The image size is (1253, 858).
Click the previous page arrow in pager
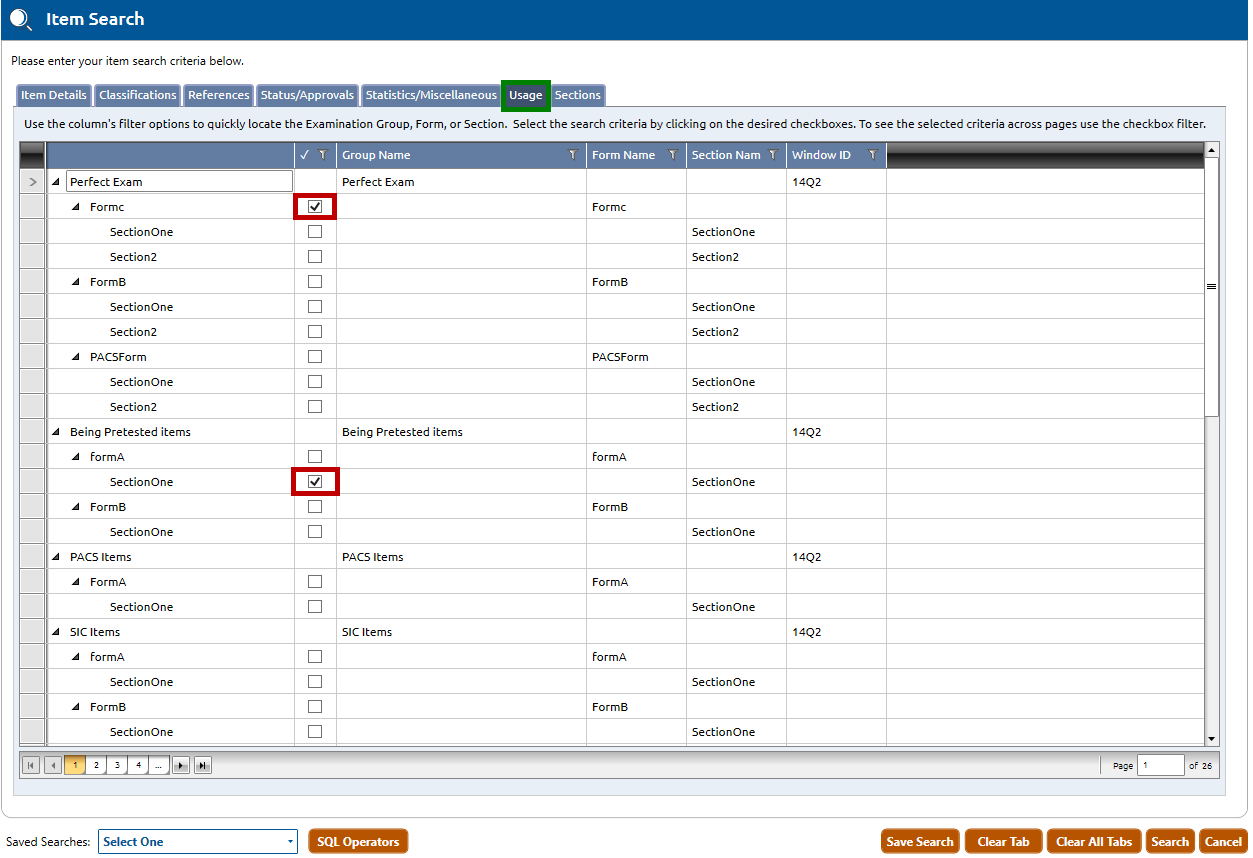[x=53, y=766]
